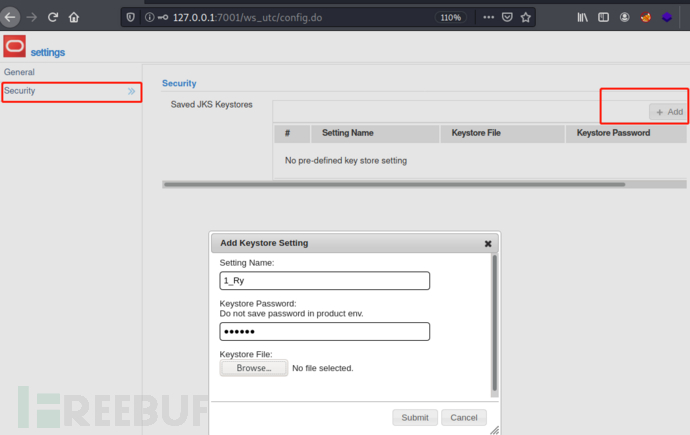Click the dialog resize grip corner

[x=495, y=430]
